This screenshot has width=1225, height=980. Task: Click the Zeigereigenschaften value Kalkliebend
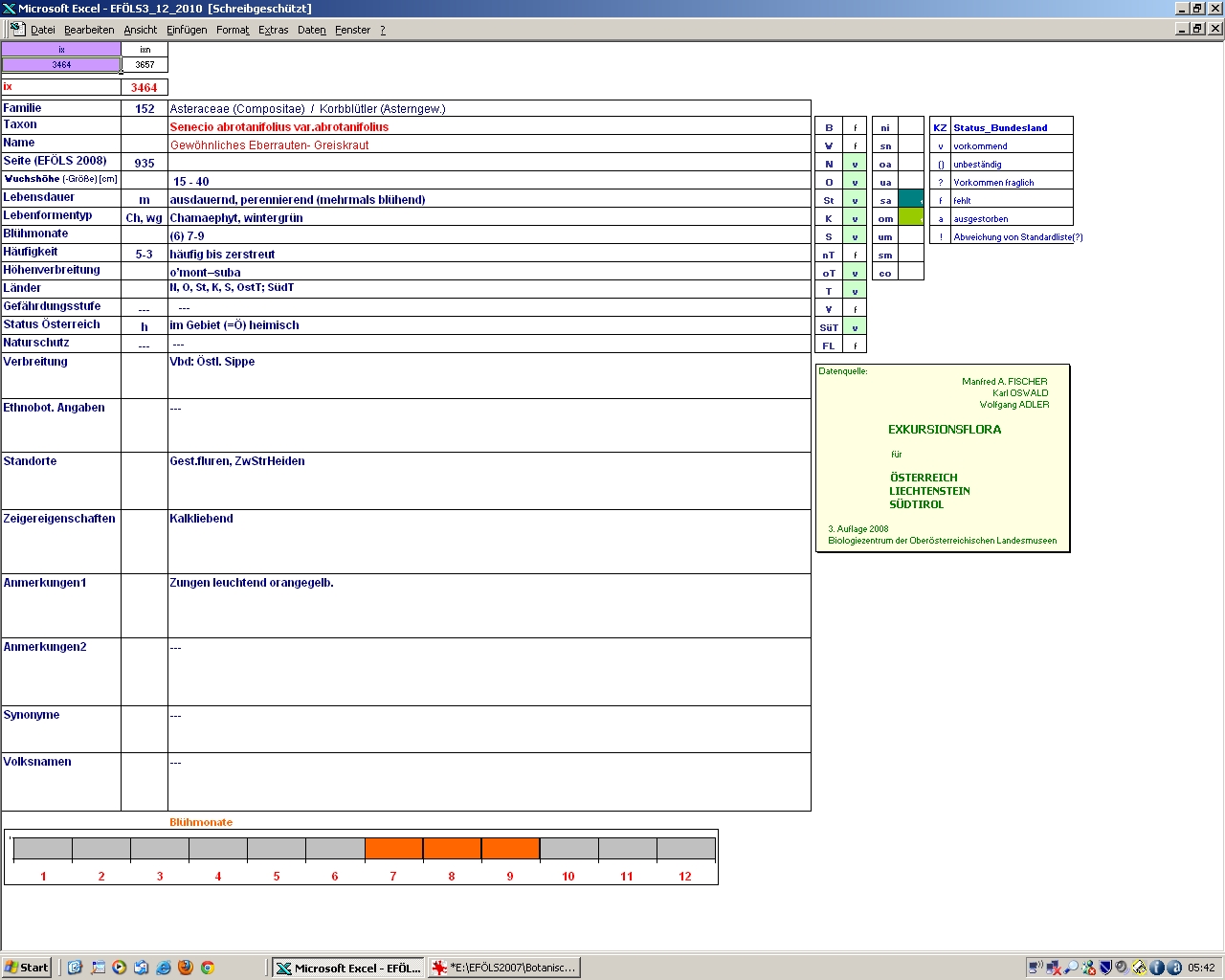click(201, 518)
